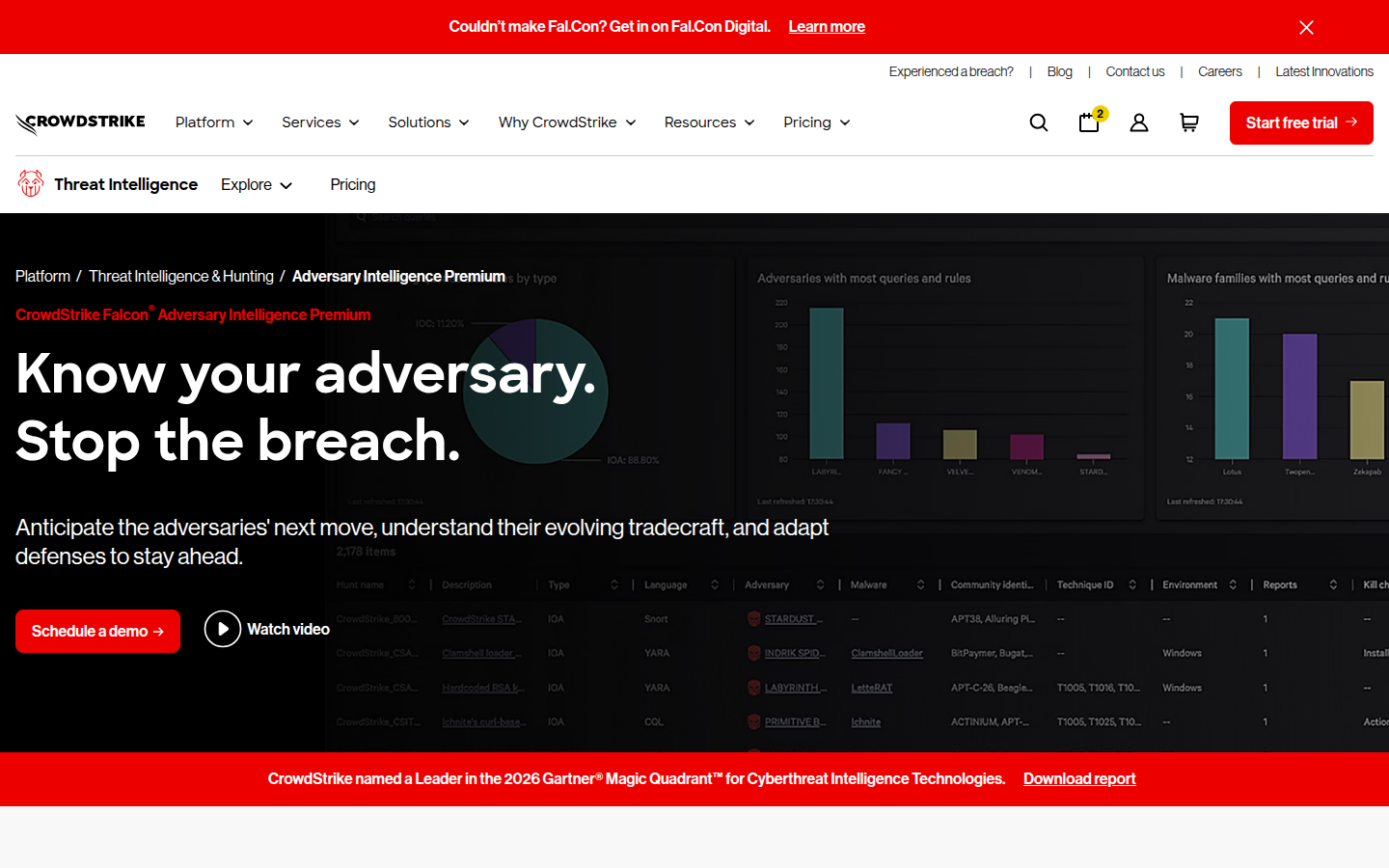Image resolution: width=1389 pixels, height=868 pixels.
Task: Open the shopping cart icon
Action: (1189, 122)
